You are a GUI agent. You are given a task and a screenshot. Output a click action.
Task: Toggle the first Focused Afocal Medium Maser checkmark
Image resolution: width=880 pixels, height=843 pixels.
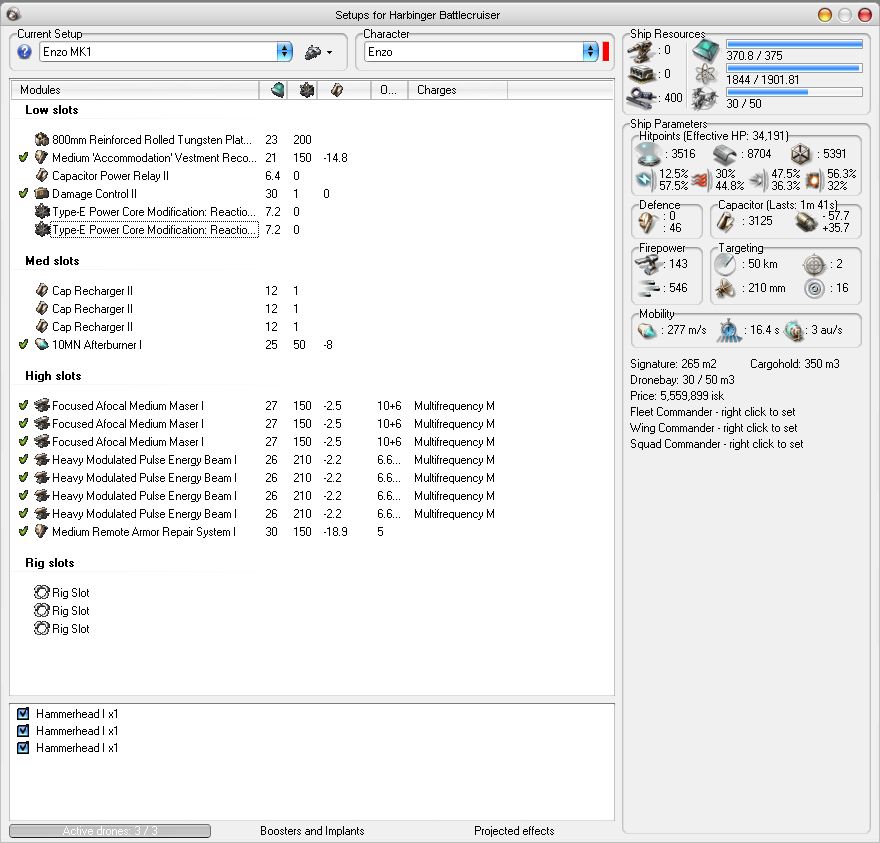pyautogui.click(x=23, y=405)
